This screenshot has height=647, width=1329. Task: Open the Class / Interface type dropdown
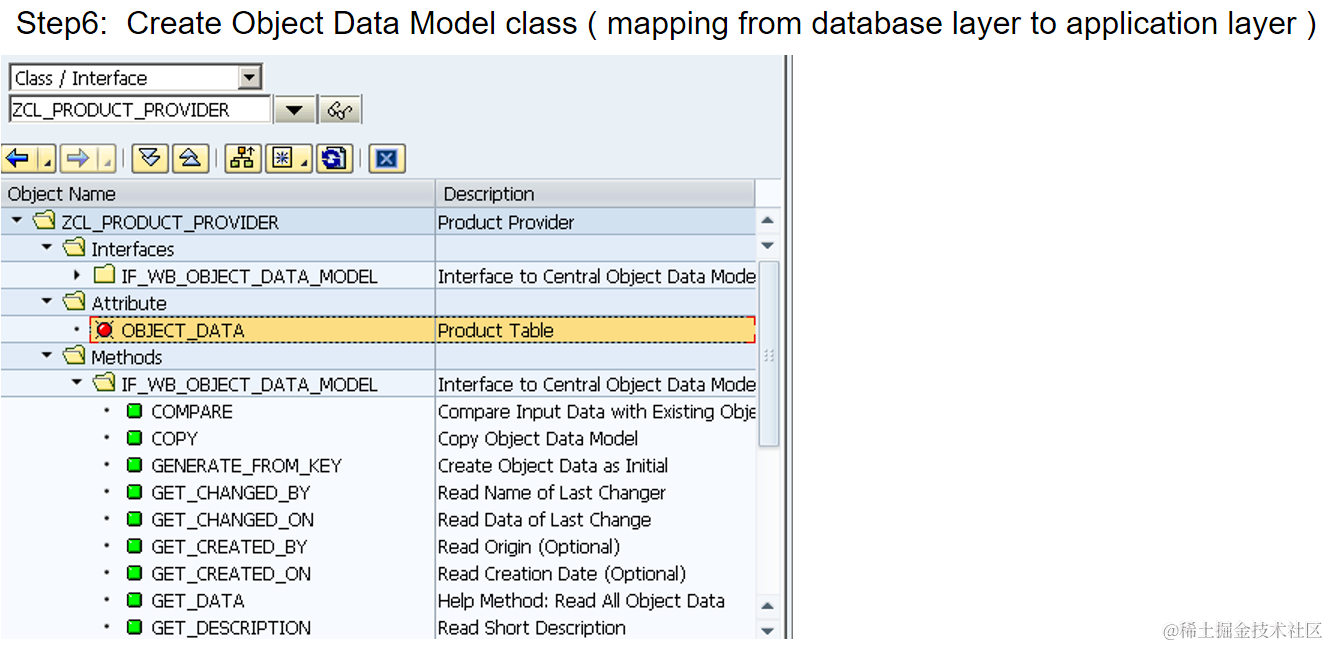click(250, 78)
